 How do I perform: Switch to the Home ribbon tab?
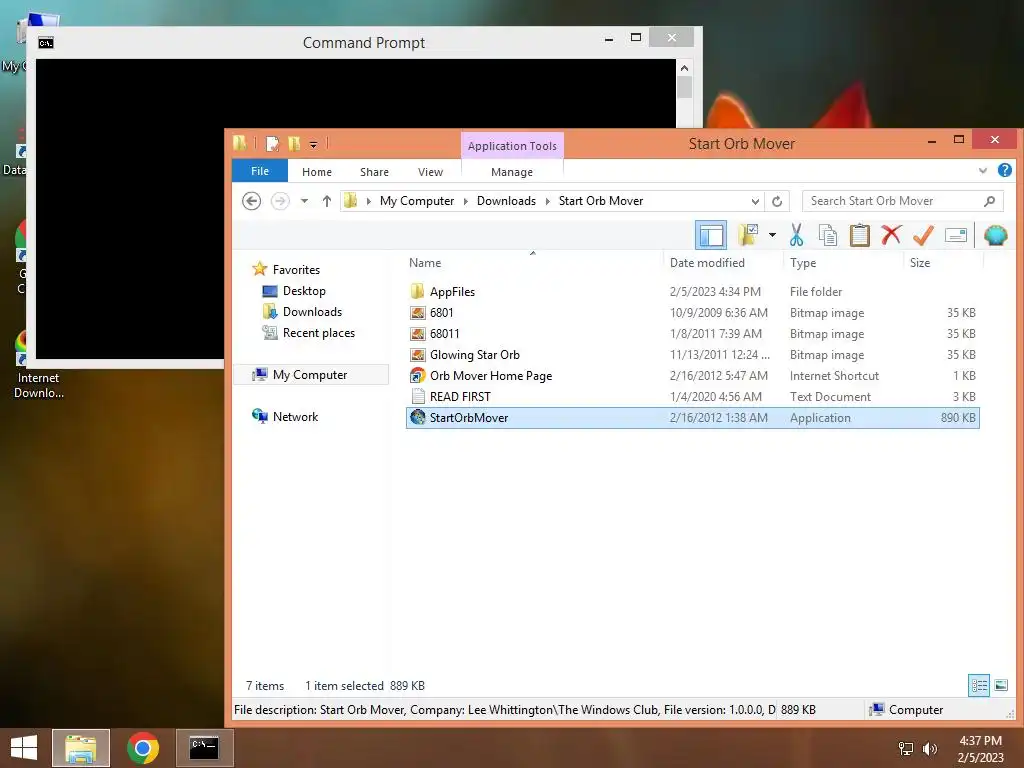pos(317,172)
